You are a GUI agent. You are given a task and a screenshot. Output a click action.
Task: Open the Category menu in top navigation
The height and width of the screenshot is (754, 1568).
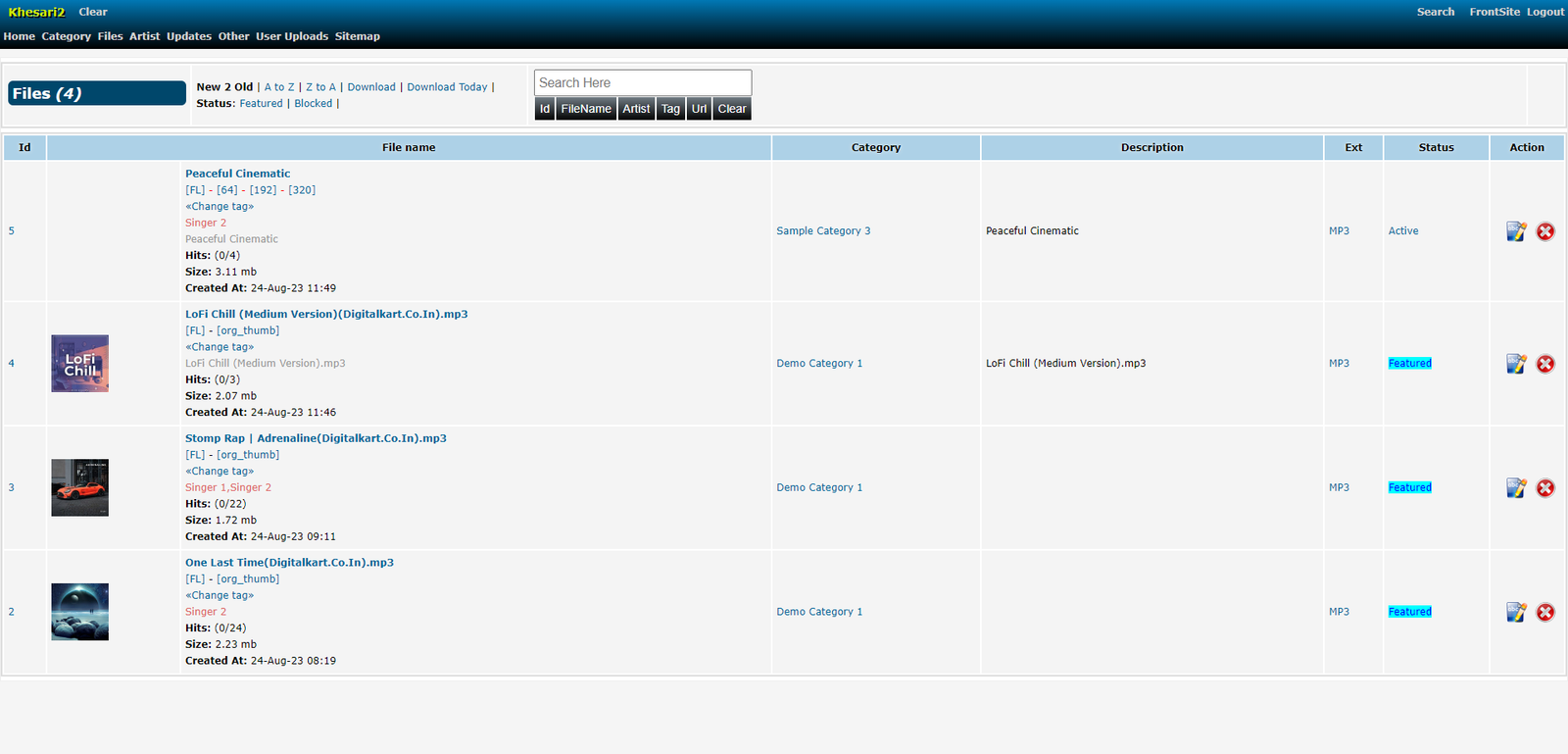tap(66, 36)
